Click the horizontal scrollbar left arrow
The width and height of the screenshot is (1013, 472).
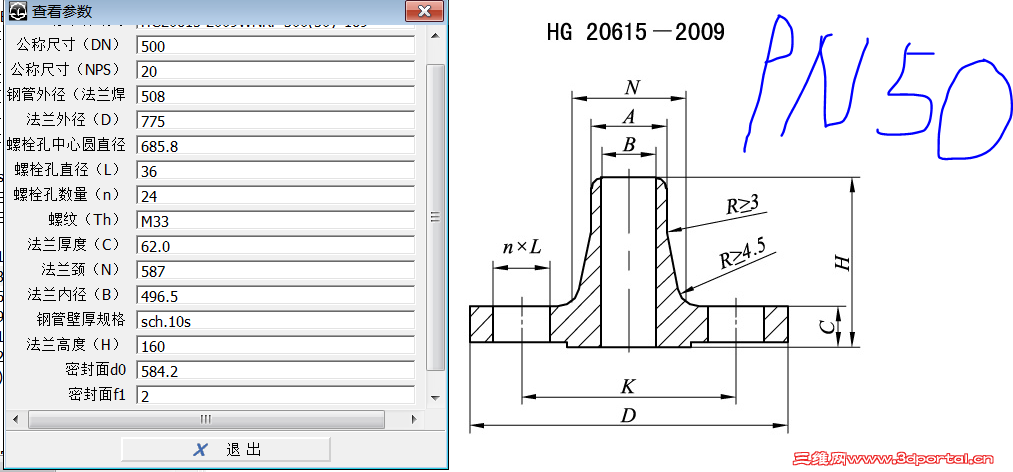point(16,419)
